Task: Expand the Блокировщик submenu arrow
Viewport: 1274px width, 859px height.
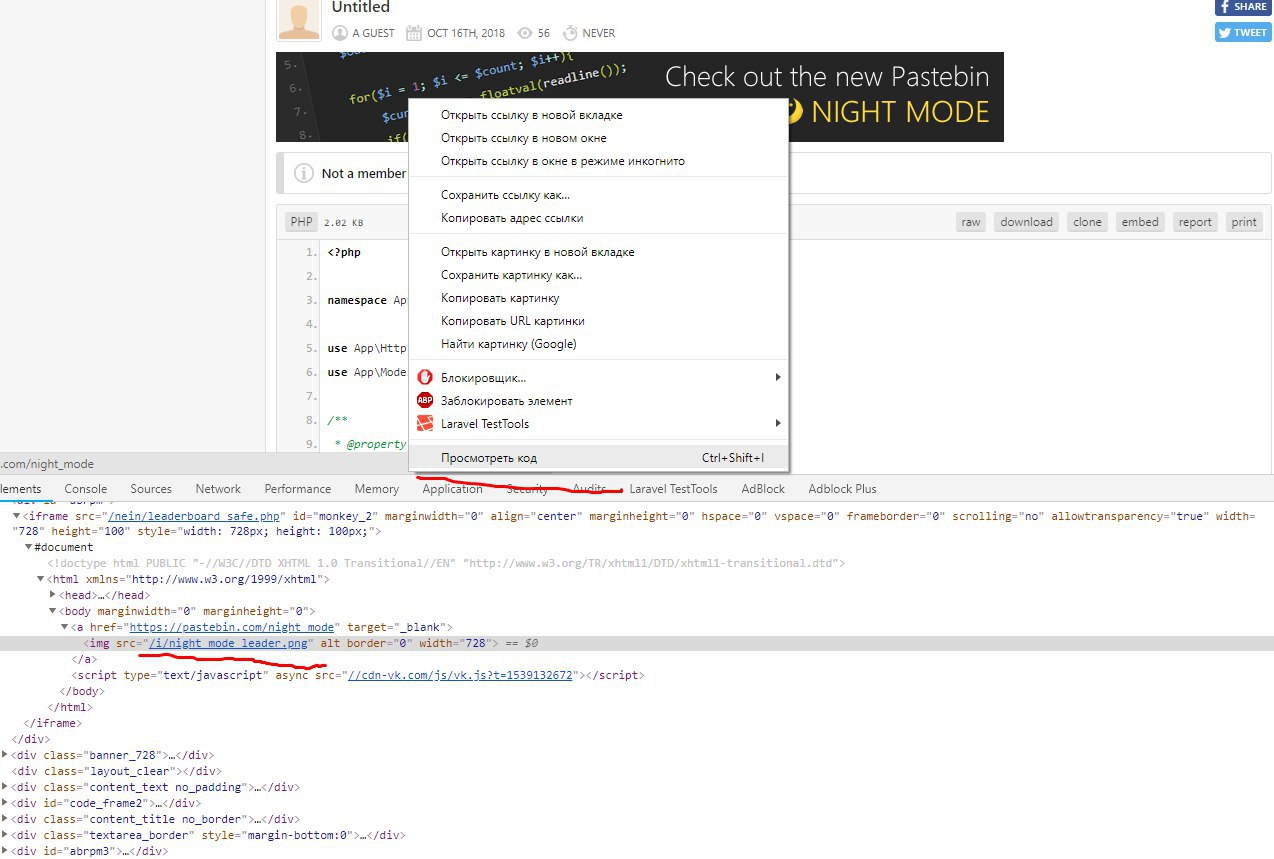Action: pos(777,377)
